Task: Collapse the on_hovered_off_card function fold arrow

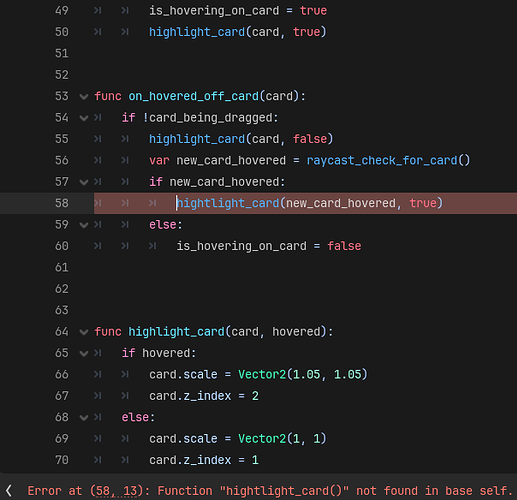Action: [x=84, y=97]
